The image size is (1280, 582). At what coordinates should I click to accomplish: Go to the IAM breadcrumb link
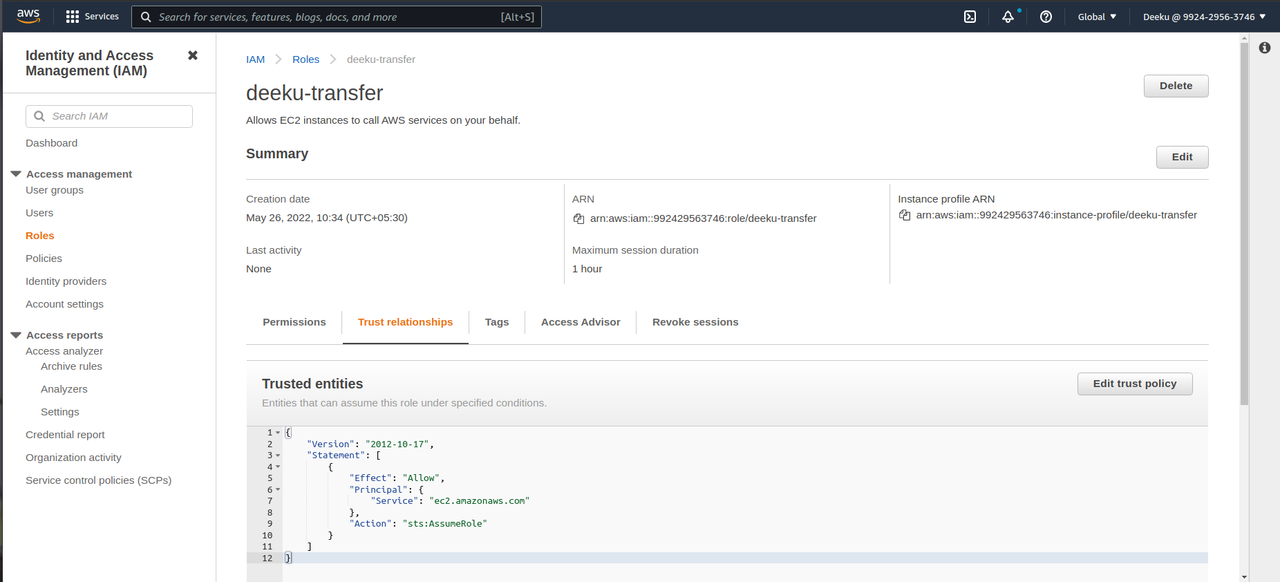[x=256, y=60]
